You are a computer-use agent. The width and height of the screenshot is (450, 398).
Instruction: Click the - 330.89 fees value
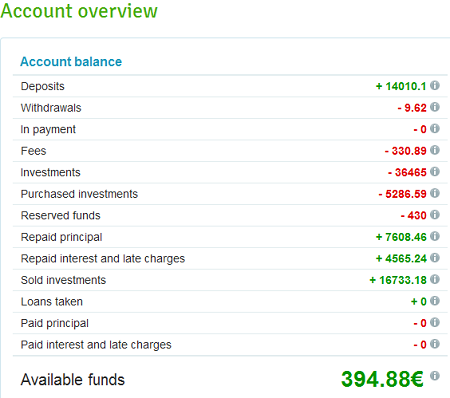pos(406,151)
